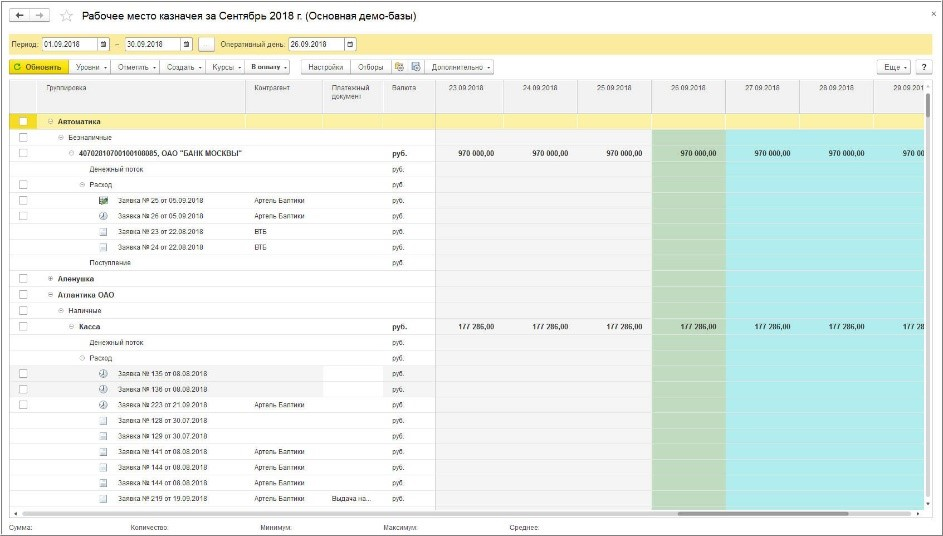Viewport: 943px width, 536px height.
Task: Check the box next to Аленушка
Action: [23, 279]
